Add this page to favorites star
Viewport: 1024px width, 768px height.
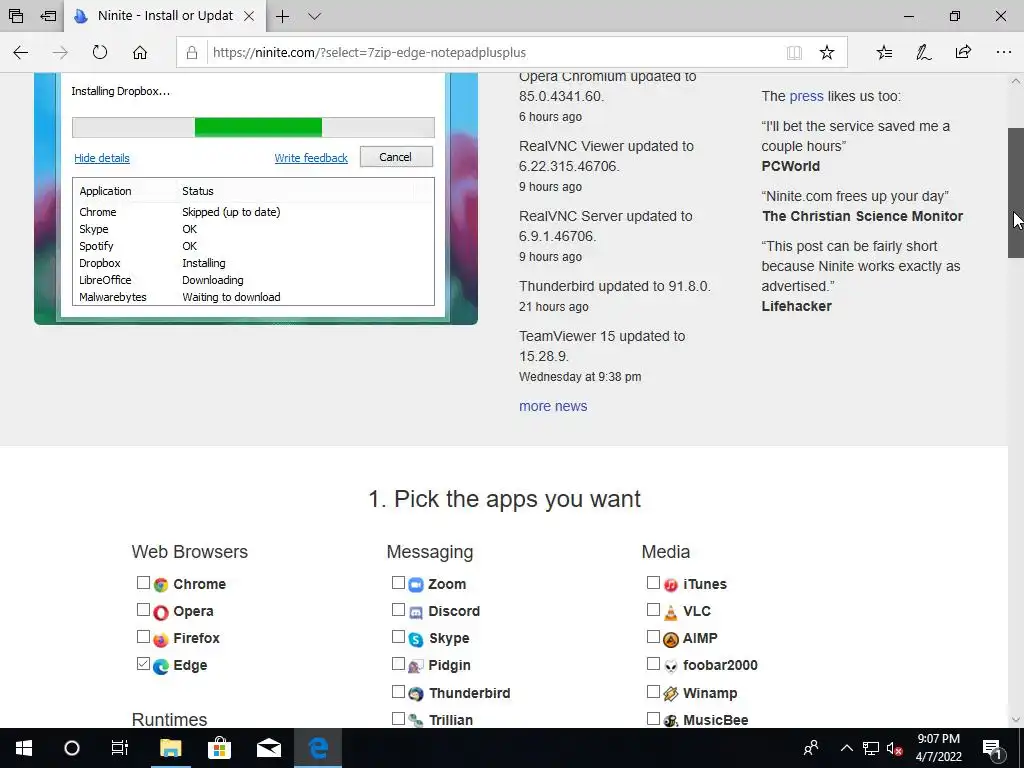(x=827, y=52)
